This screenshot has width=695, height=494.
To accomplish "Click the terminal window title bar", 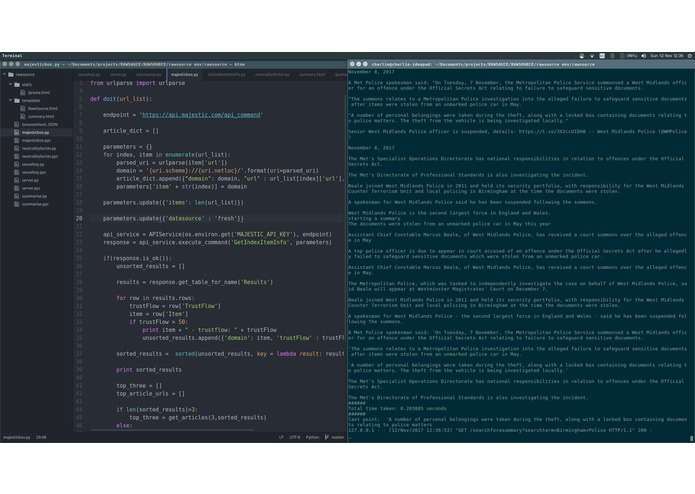I will (x=521, y=64).
